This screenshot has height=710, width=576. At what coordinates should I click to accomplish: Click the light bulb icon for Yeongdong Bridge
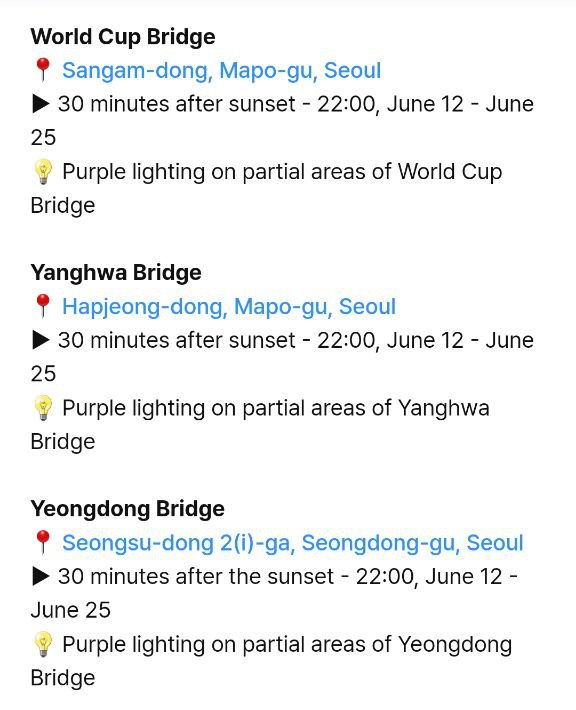[43, 644]
